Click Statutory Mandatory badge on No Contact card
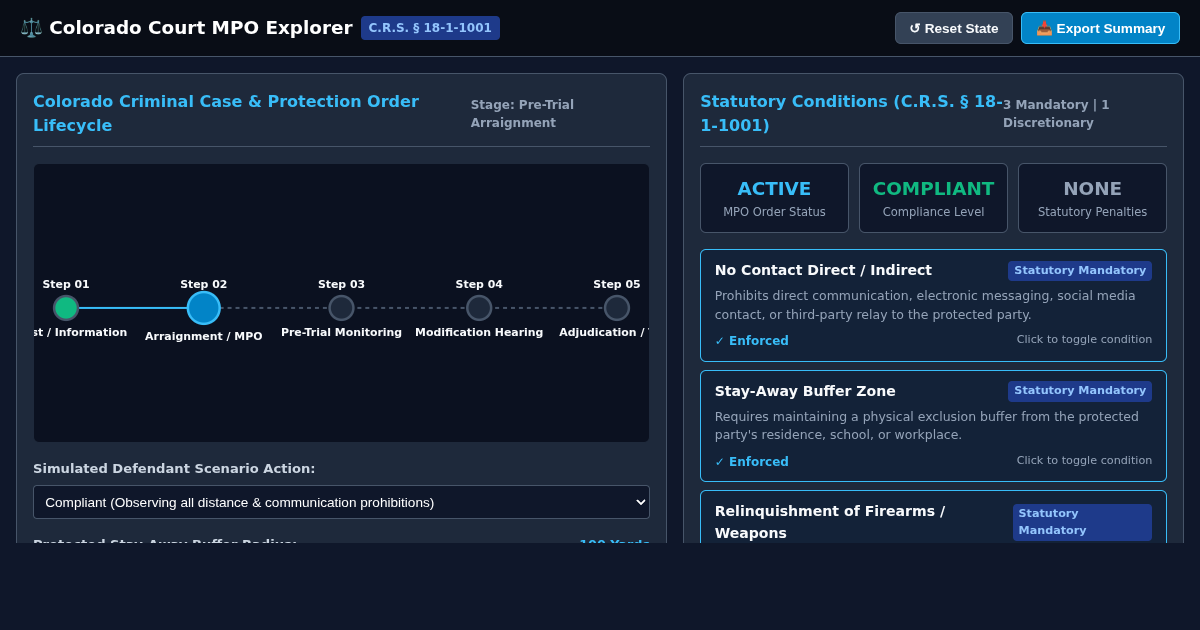This screenshot has width=1200, height=630. click(x=1080, y=271)
